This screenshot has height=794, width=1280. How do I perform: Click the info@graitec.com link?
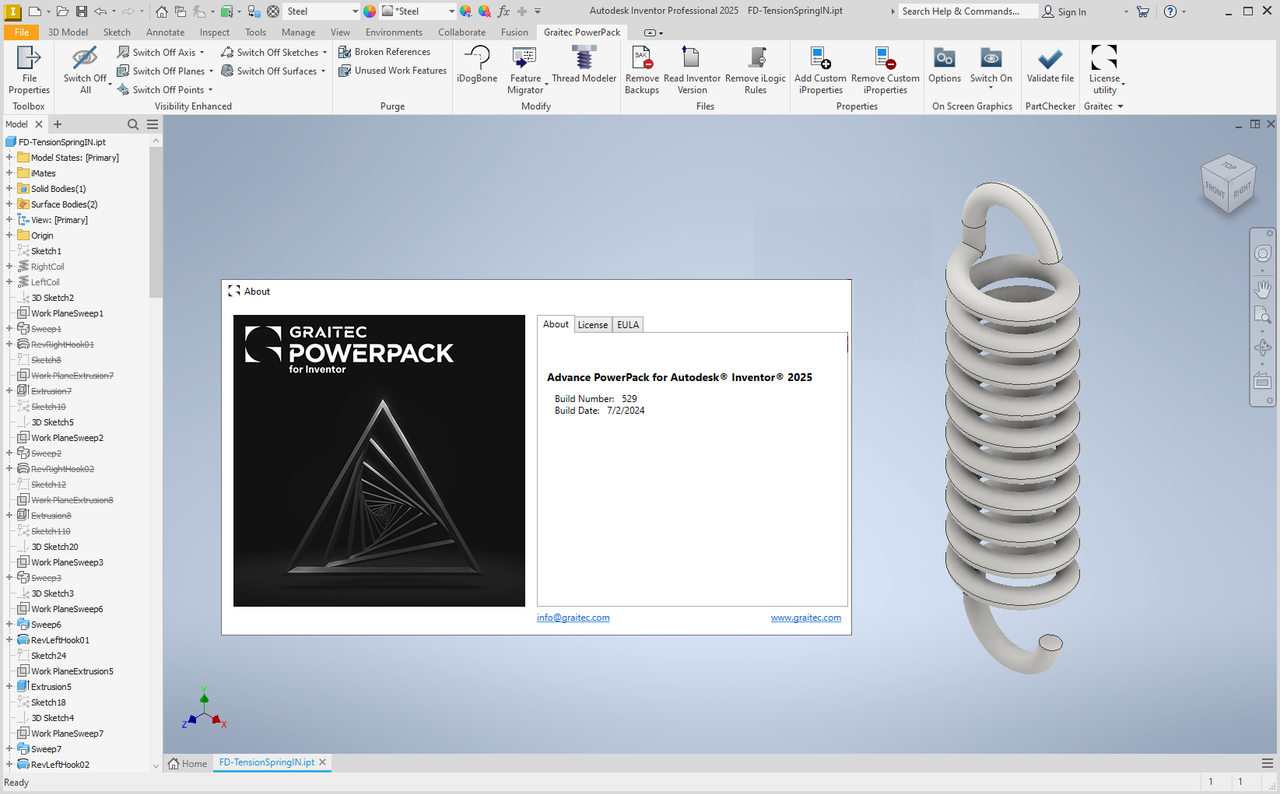(x=573, y=617)
